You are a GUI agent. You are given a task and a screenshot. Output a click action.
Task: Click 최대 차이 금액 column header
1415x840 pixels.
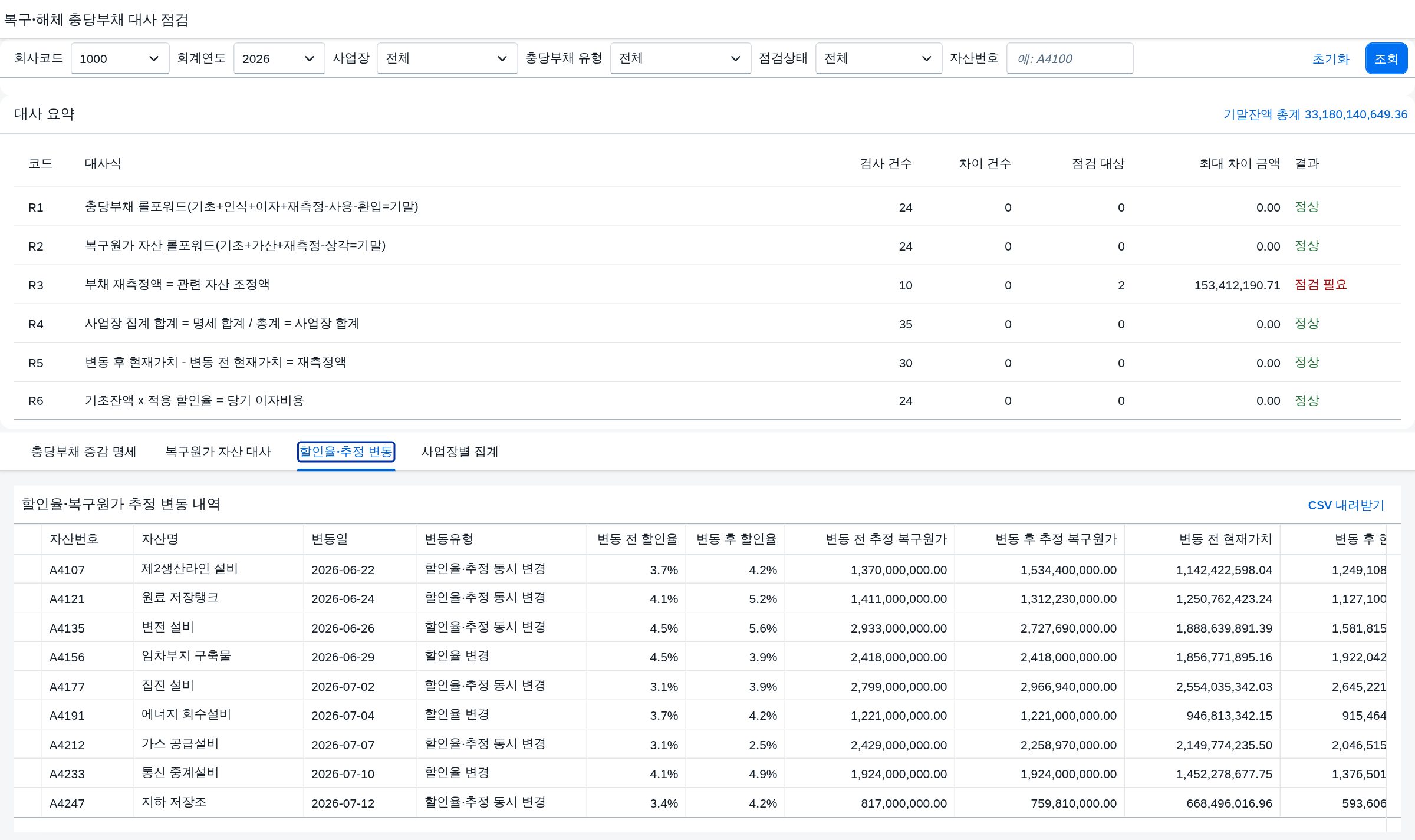tap(1239, 163)
